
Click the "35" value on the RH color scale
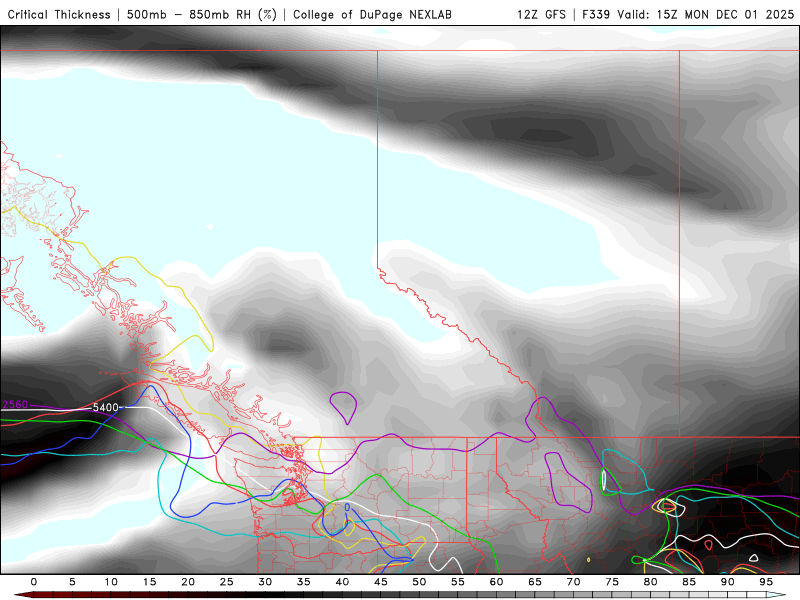point(304,582)
